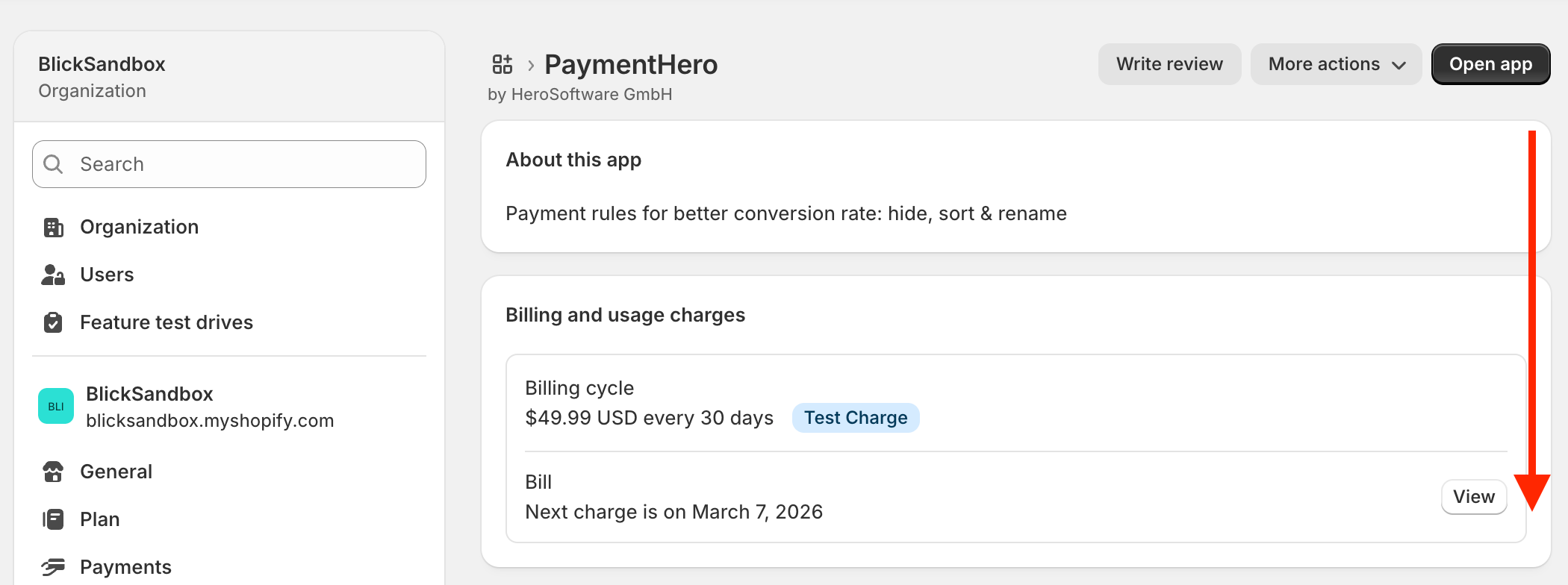1568x585 pixels.
Task: View the next bill details
Action: [1474, 497]
